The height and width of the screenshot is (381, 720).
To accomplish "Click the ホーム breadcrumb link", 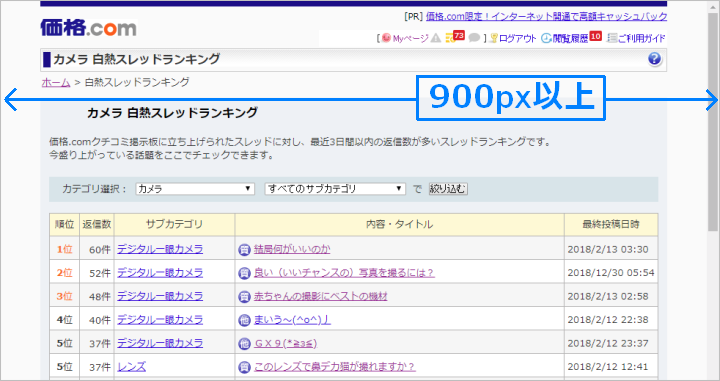I will pyautogui.click(x=56, y=83).
